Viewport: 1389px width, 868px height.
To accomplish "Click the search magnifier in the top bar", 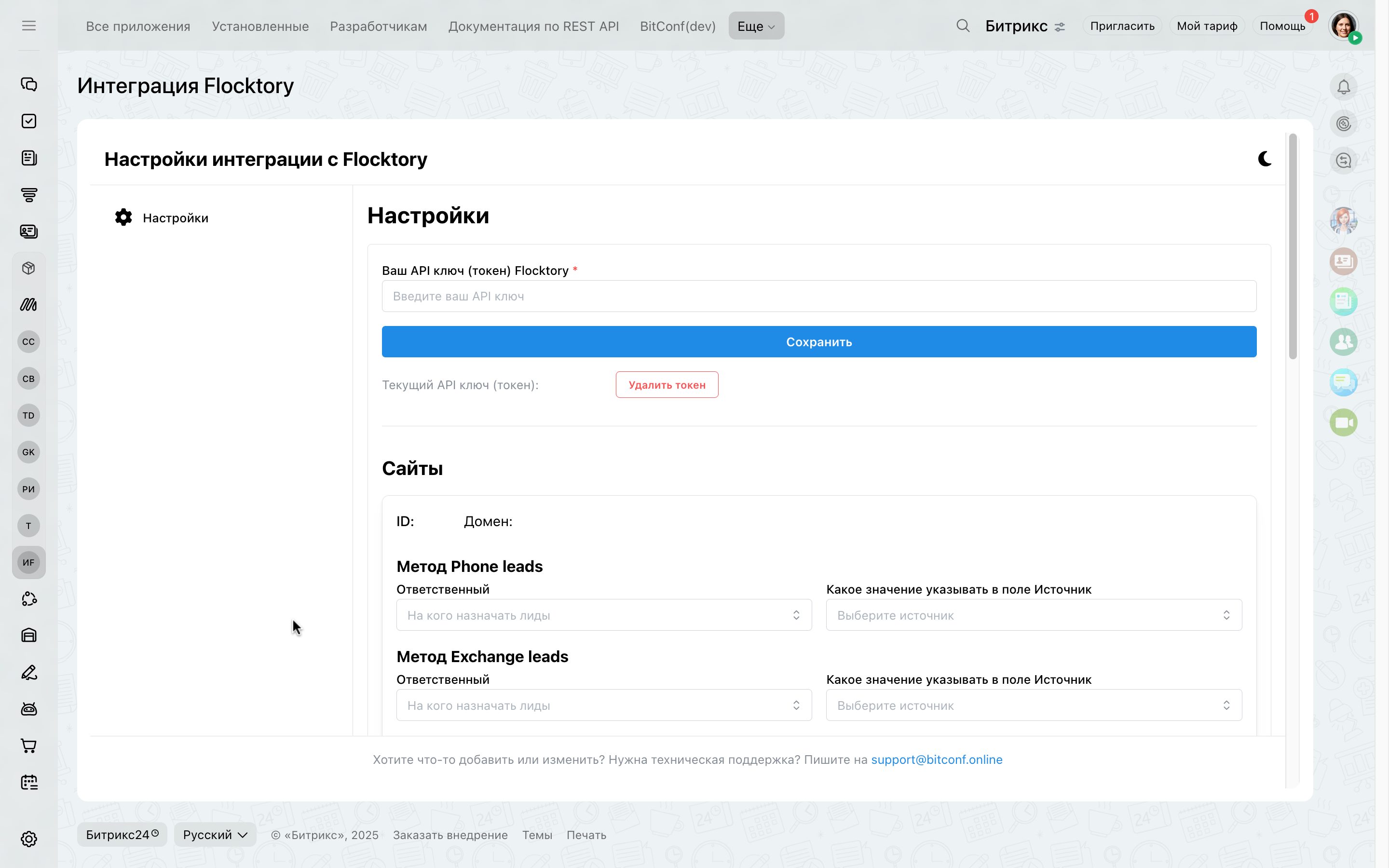I will point(963,26).
